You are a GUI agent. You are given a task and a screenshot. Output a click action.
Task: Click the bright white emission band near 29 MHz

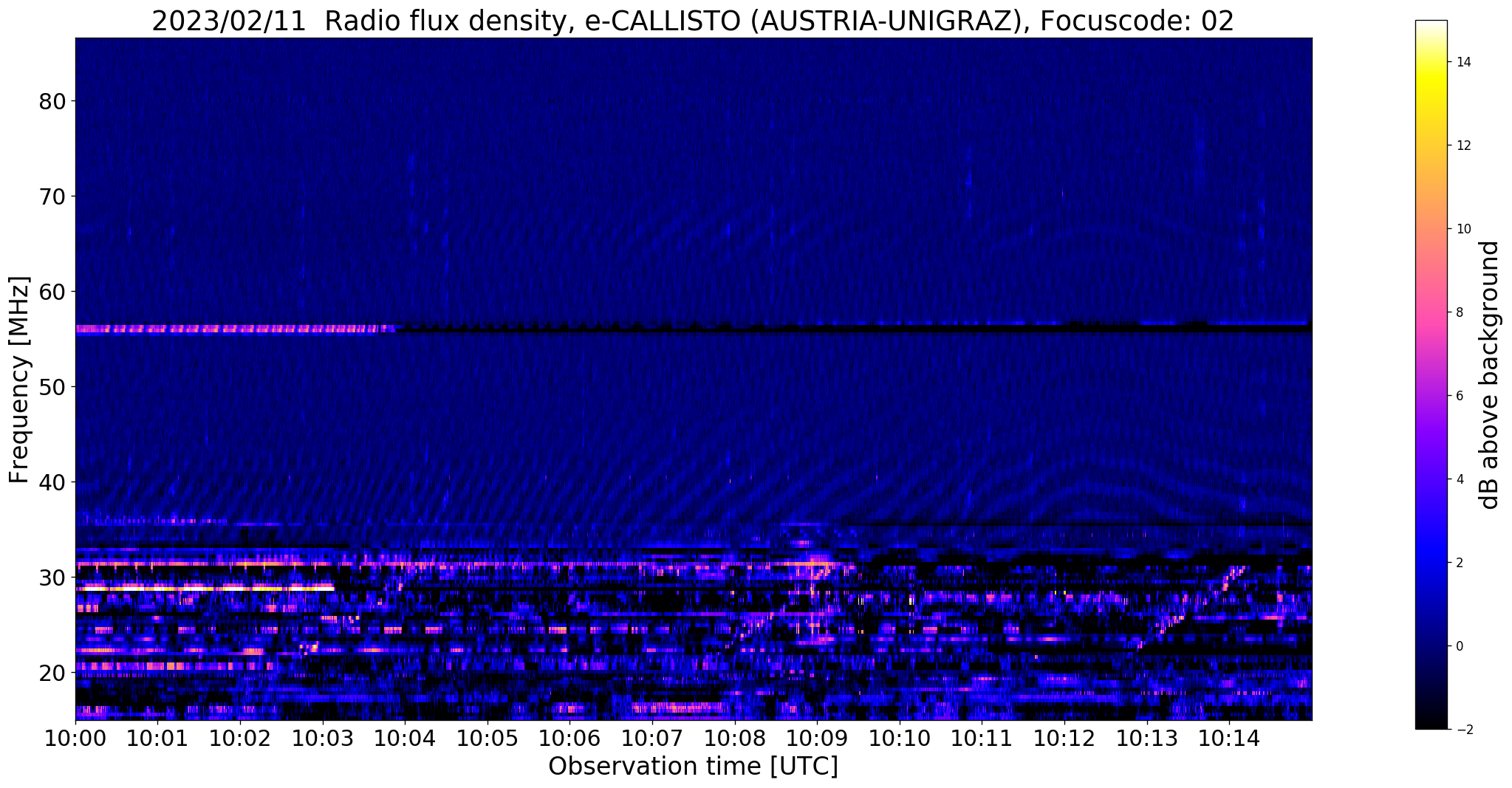coord(205,587)
